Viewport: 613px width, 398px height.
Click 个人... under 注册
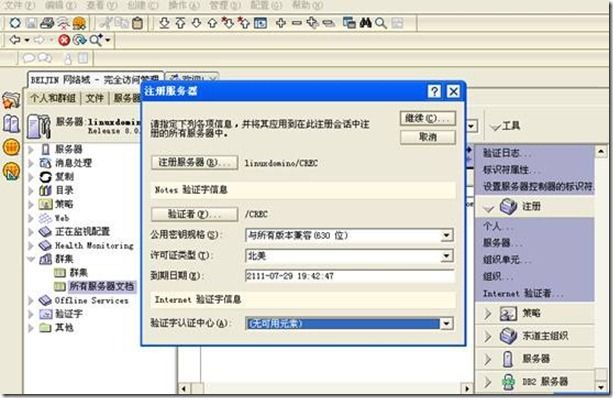(498, 226)
